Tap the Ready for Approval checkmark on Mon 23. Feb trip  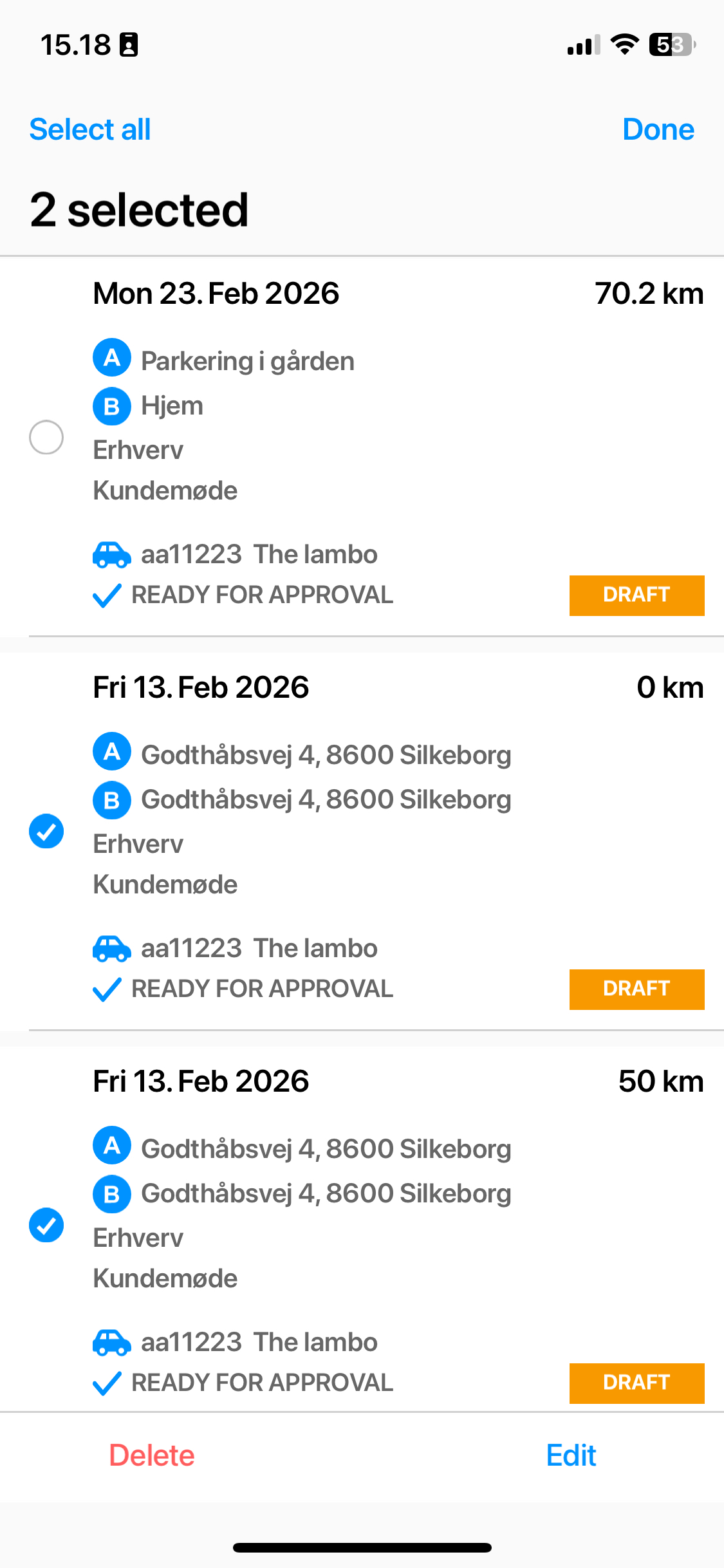(x=107, y=595)
